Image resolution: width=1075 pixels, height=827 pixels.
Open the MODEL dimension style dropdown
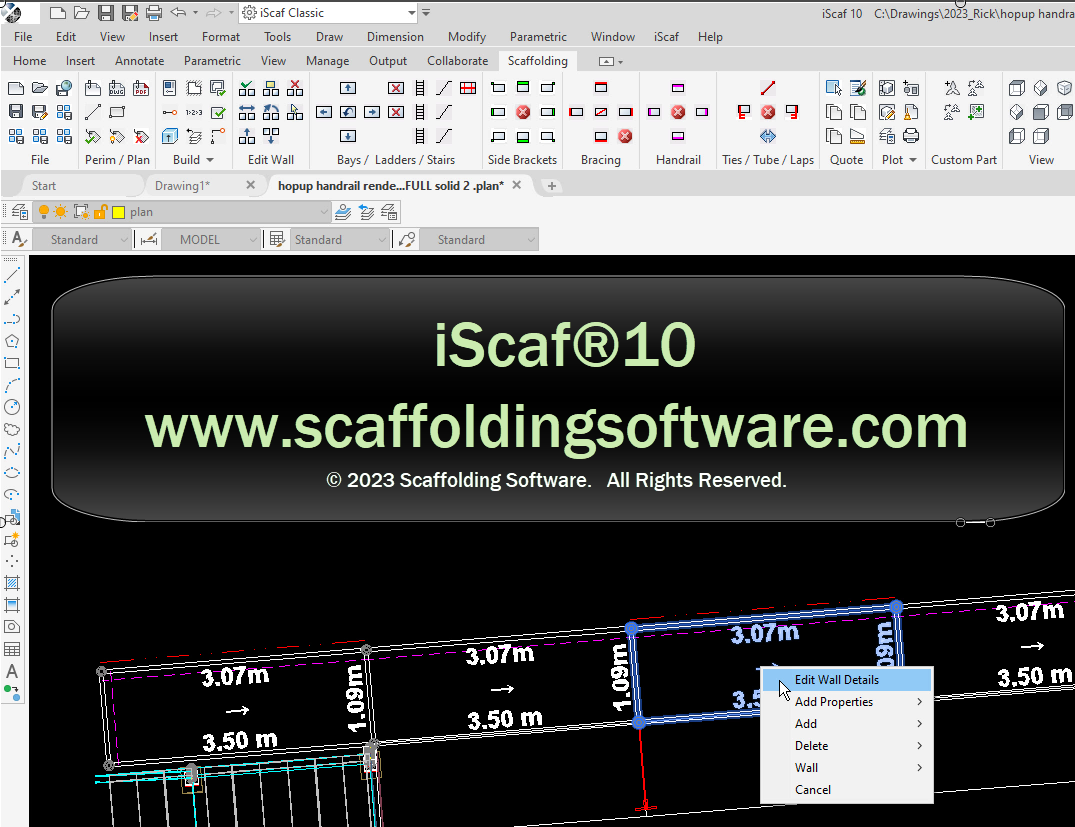click(253, 239)
